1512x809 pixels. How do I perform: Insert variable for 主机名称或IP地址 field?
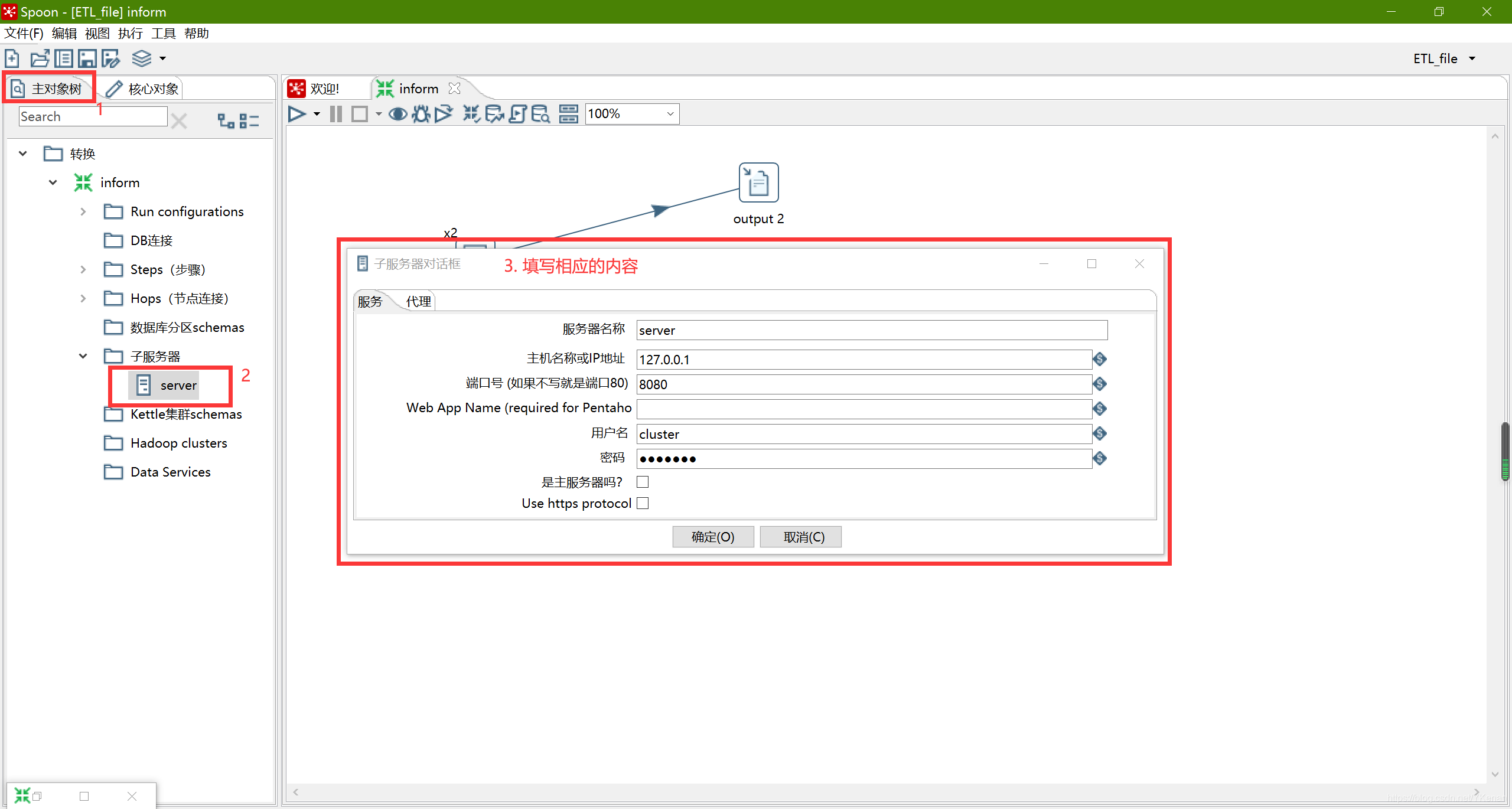1099,359
